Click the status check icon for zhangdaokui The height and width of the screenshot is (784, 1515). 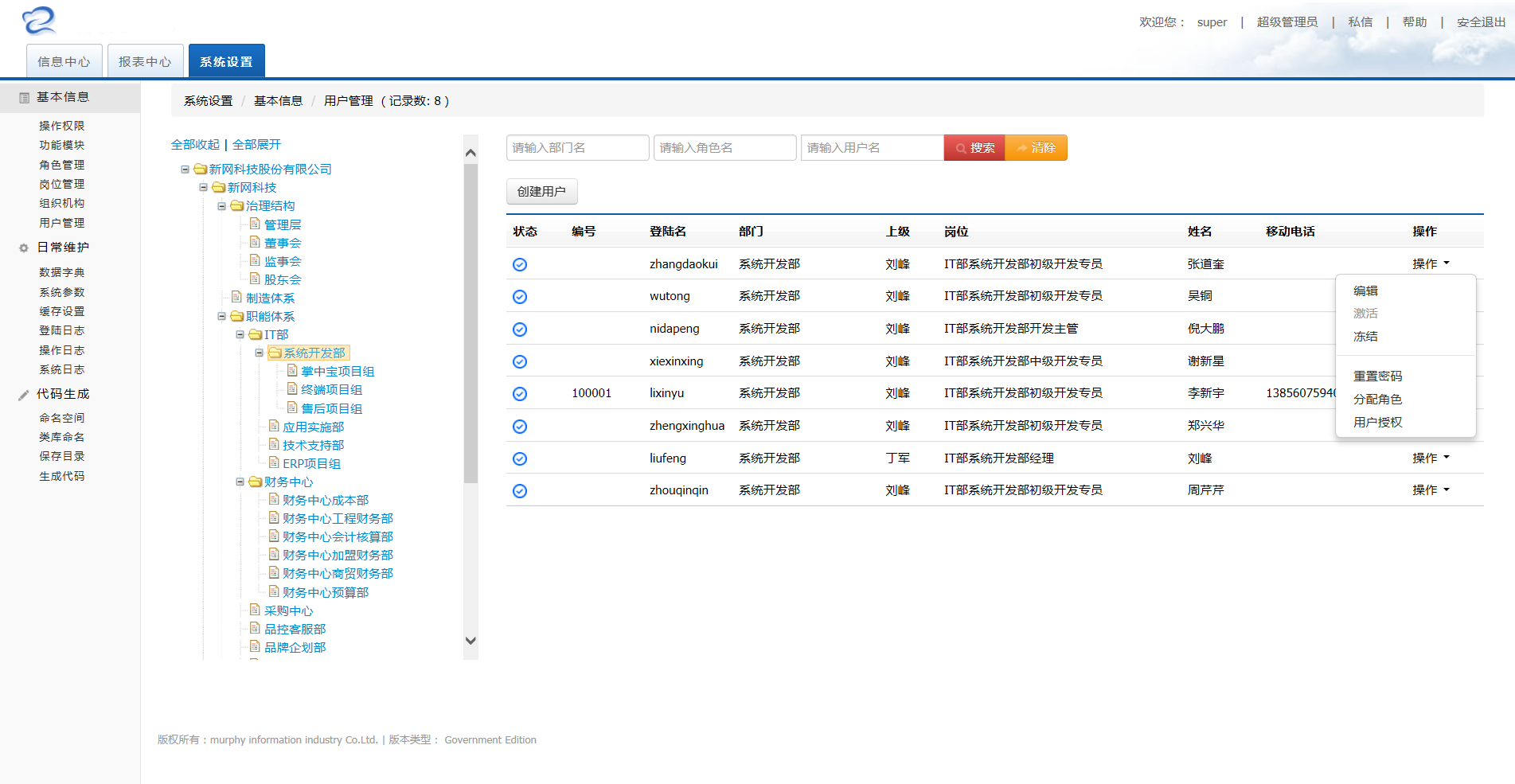pyautogui.click(x=520, y=264)
